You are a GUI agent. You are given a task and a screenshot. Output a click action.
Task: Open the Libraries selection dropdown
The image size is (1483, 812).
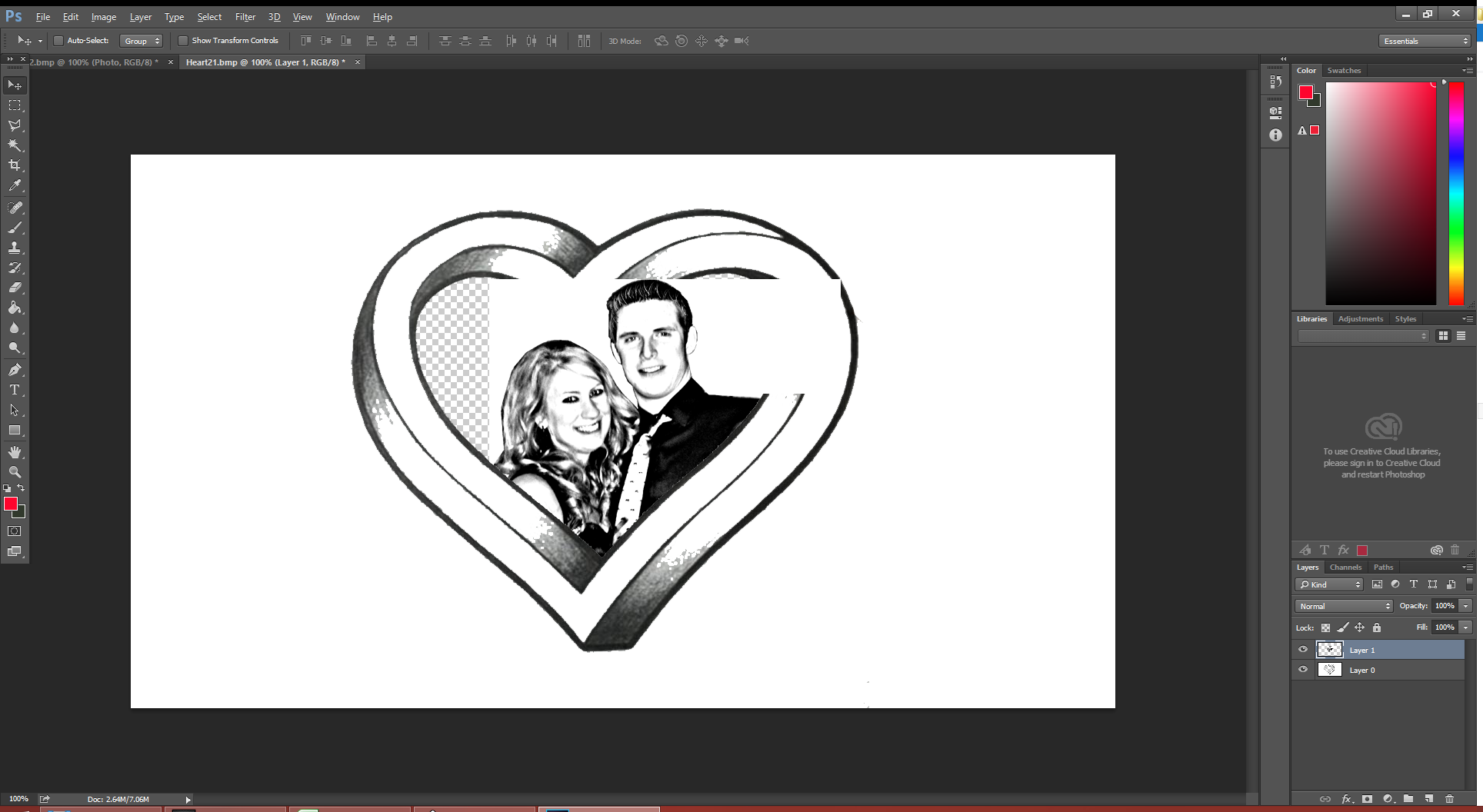(1363, 336)
